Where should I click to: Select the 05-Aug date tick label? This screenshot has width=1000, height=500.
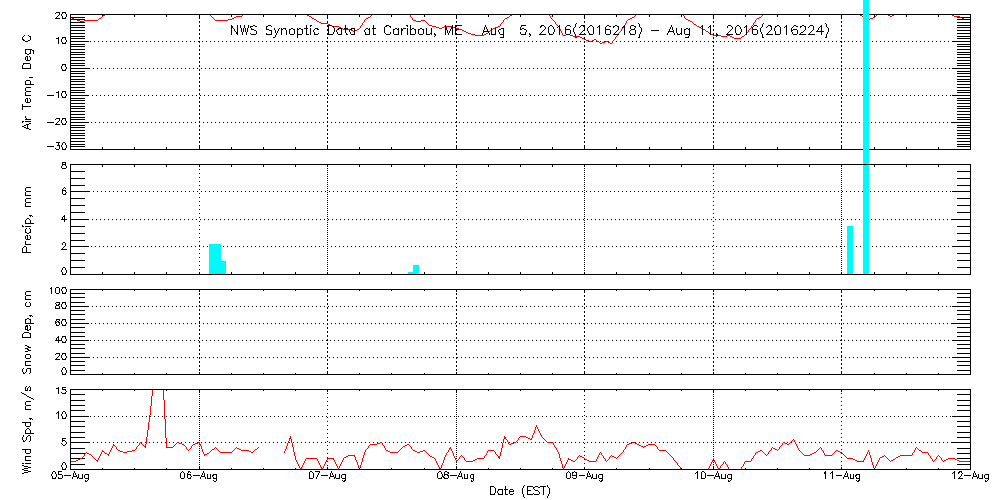point(72,478)
